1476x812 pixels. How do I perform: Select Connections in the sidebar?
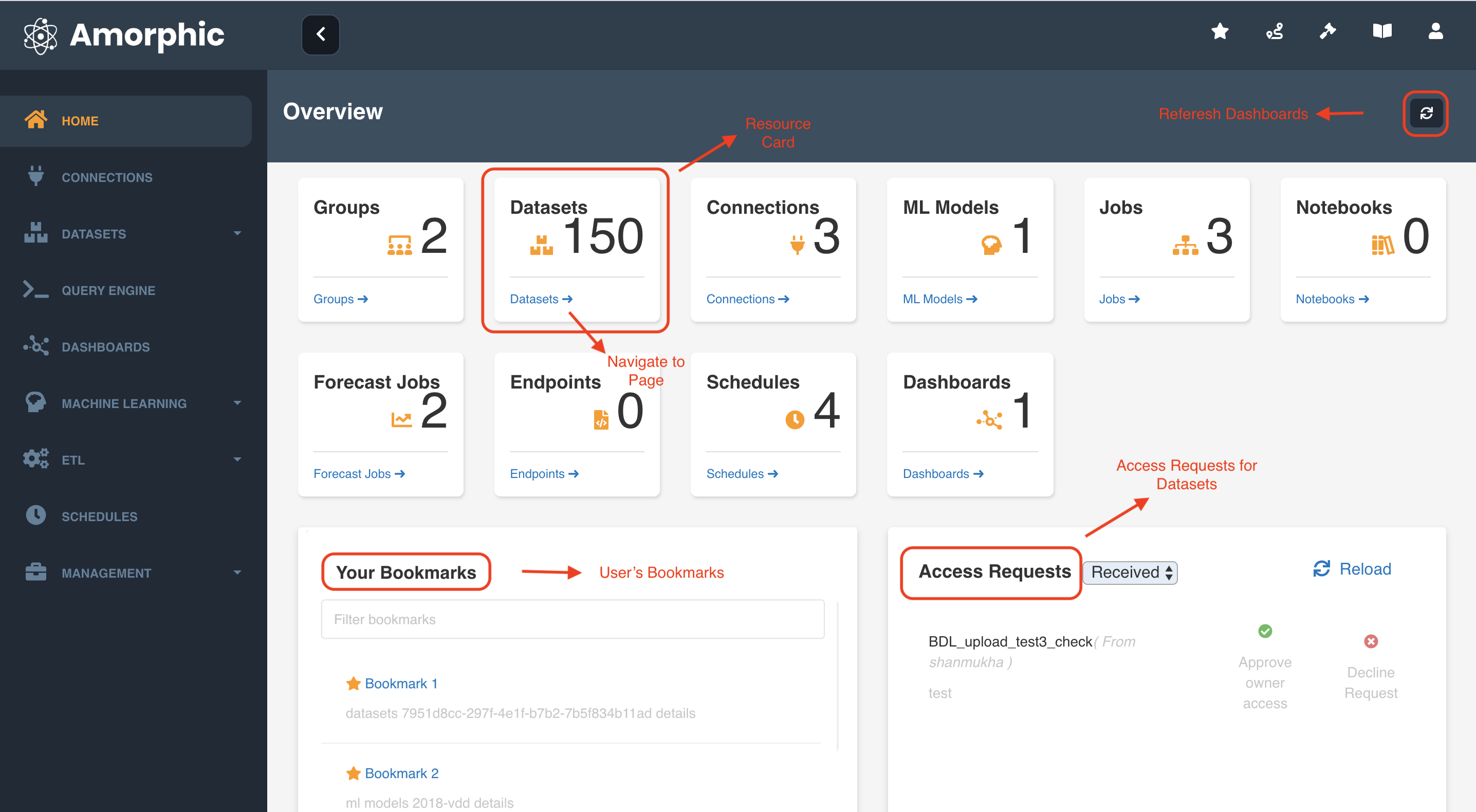107,178
